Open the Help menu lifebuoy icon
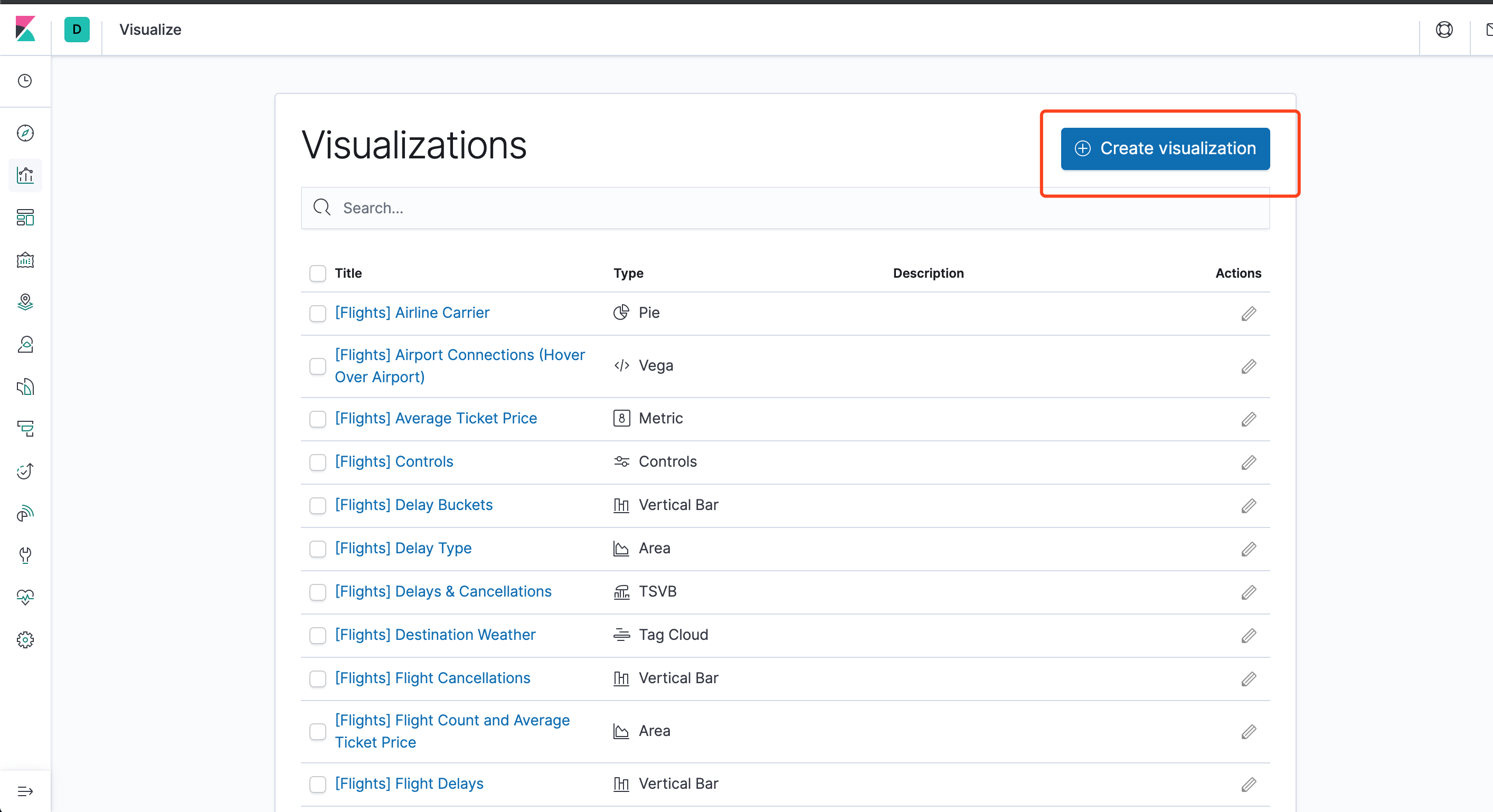The image size is (1493, 812). [x=1444, y=30]
